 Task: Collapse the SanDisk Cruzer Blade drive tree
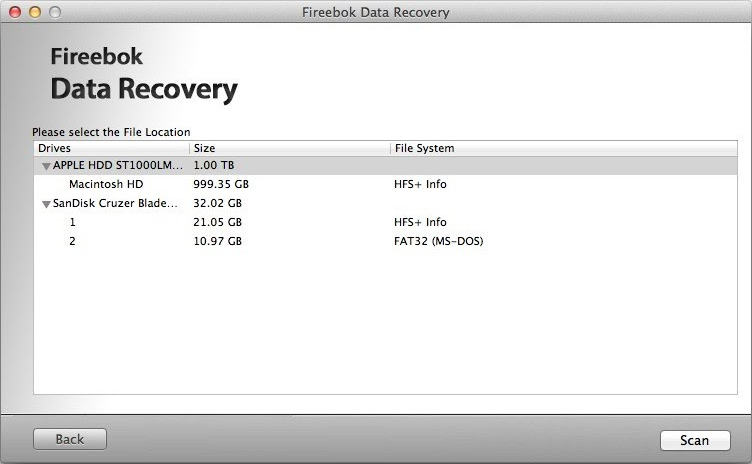(x=46, y=204)
